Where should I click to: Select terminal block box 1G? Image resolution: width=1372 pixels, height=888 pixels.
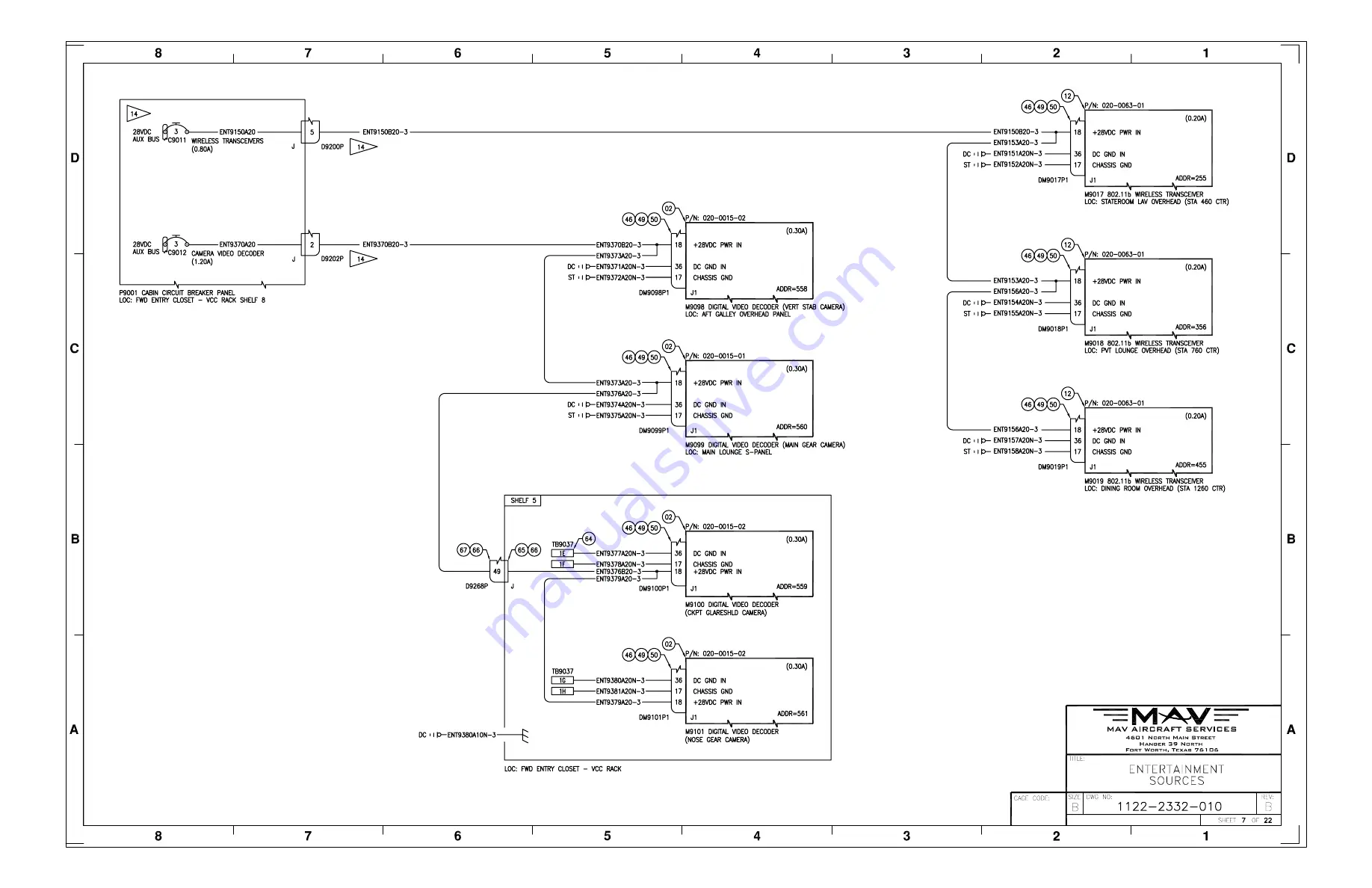coord(563,681)
